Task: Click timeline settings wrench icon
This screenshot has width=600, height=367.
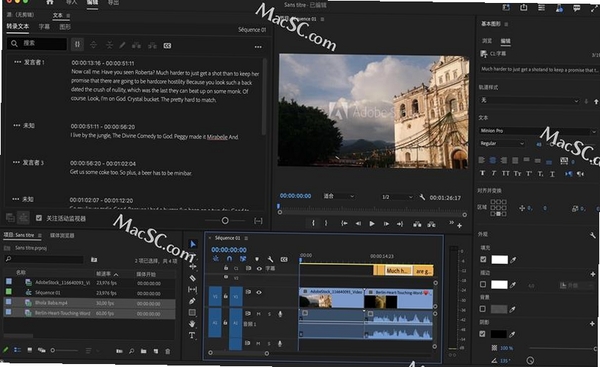Action: [x=270, y=259]
